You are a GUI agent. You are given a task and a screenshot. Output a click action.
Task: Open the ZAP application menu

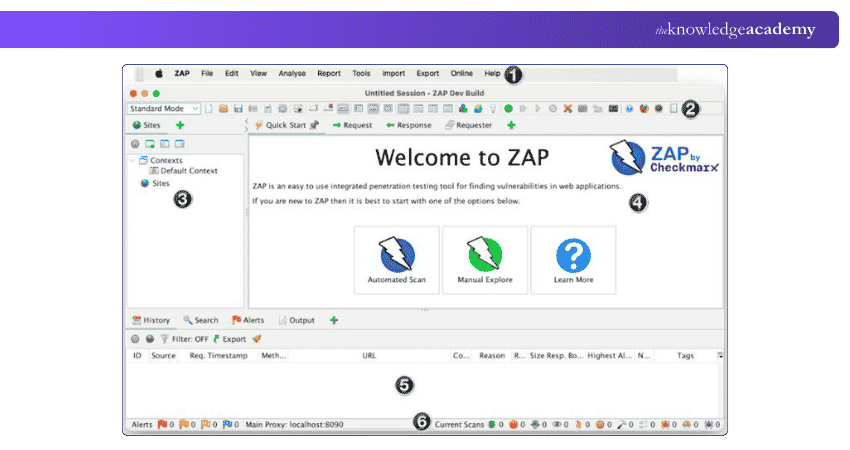tap(182, 73)
